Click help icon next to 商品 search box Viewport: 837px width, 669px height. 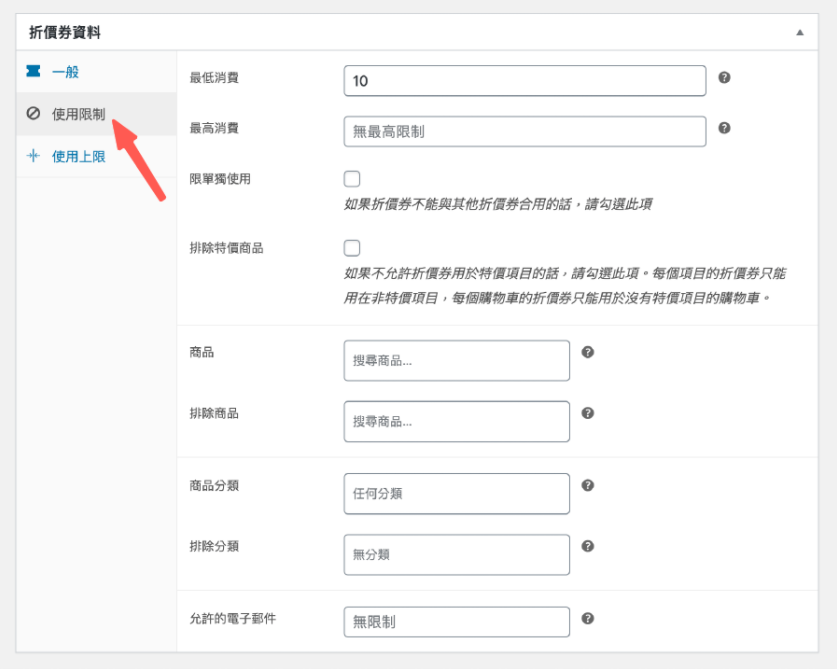(588, 352)
